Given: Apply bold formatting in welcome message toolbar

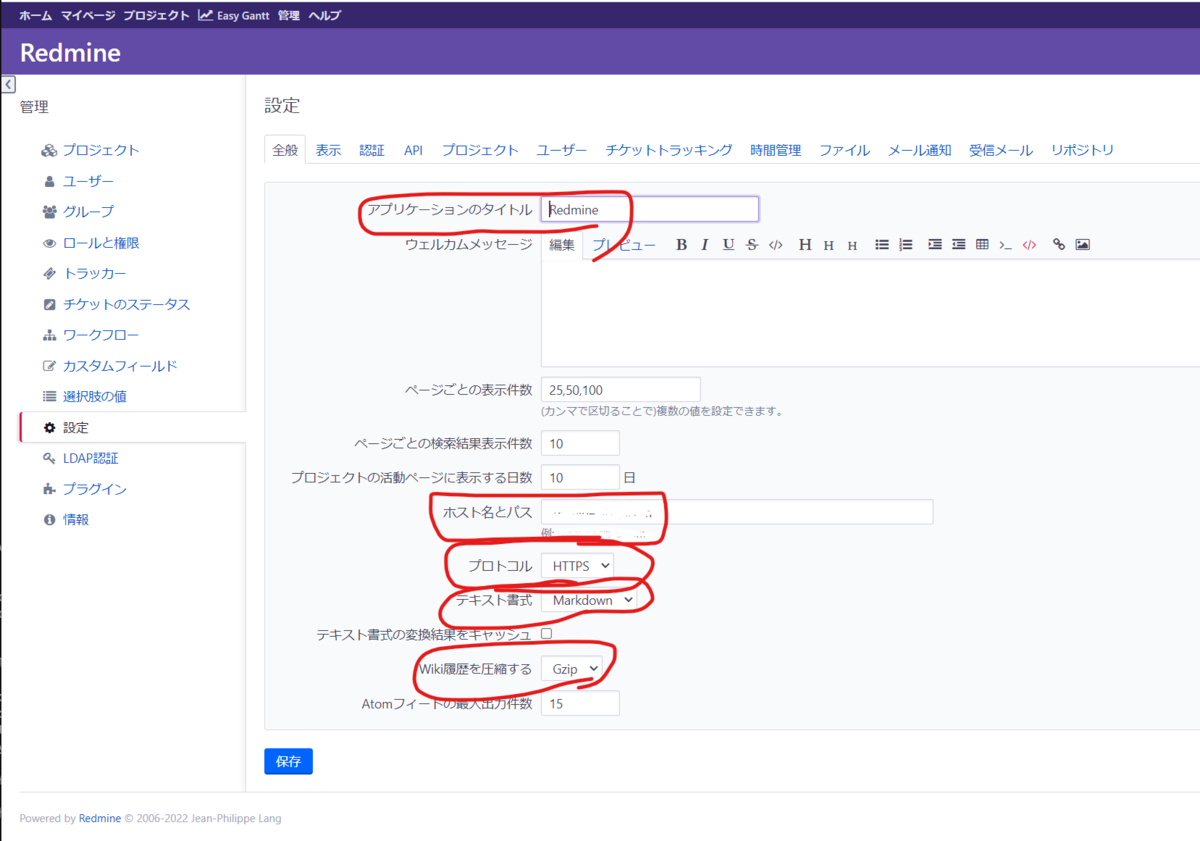Looking at the screenshot, I should click(x=681, y=245).
